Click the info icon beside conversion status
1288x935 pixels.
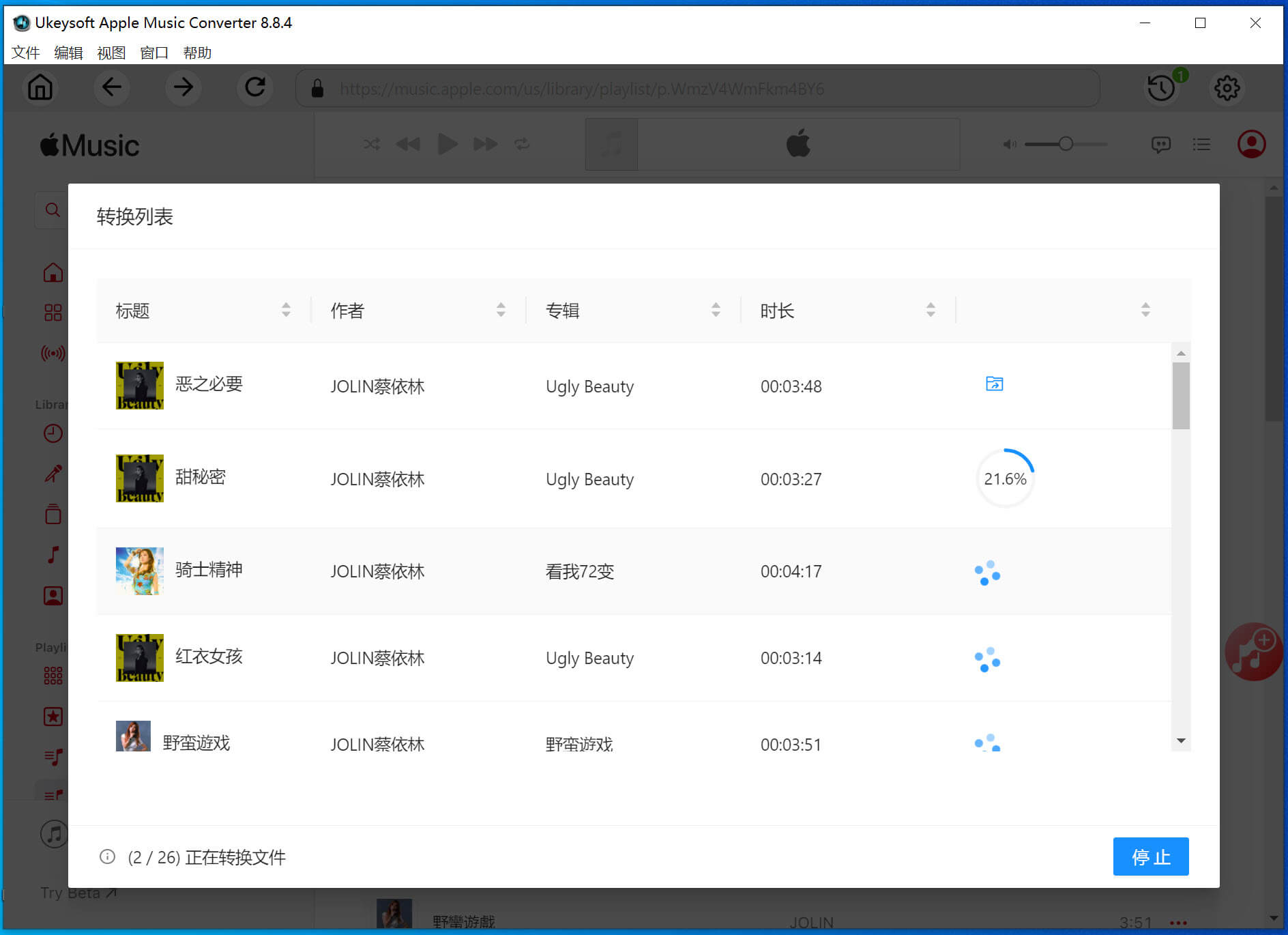pos(107,857)
